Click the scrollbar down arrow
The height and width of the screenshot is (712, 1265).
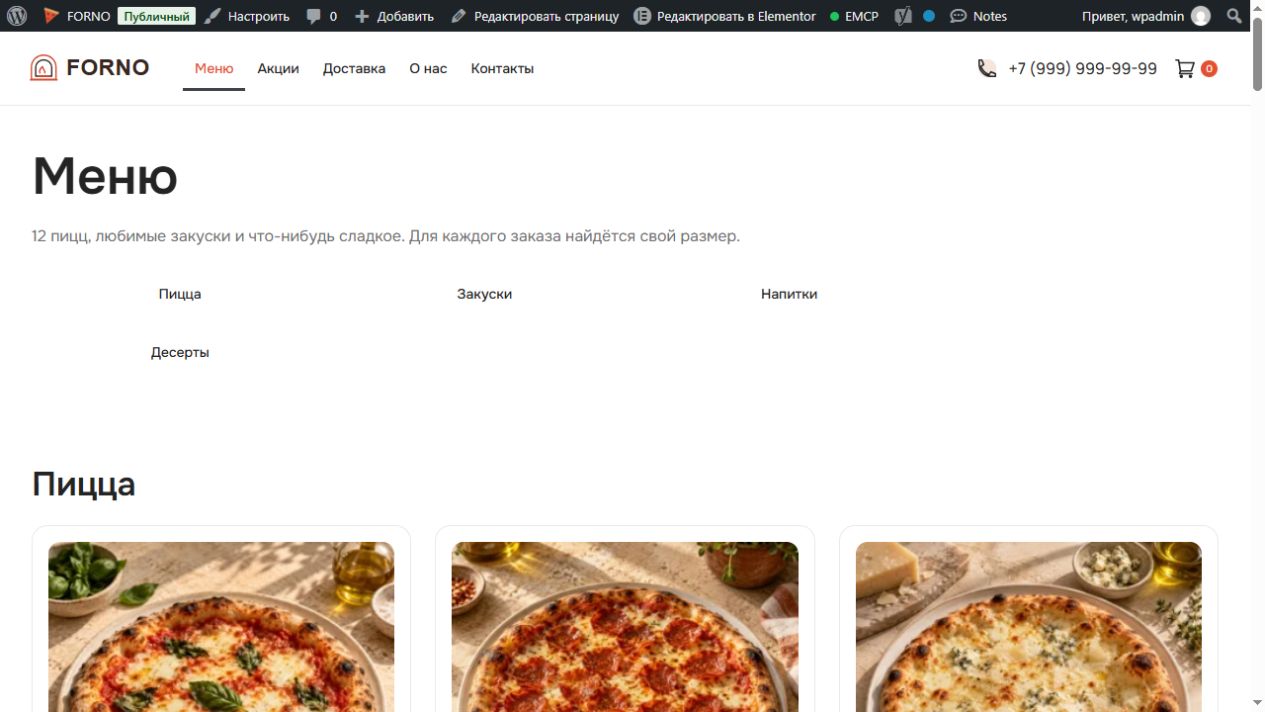(x=1257, y=703)
